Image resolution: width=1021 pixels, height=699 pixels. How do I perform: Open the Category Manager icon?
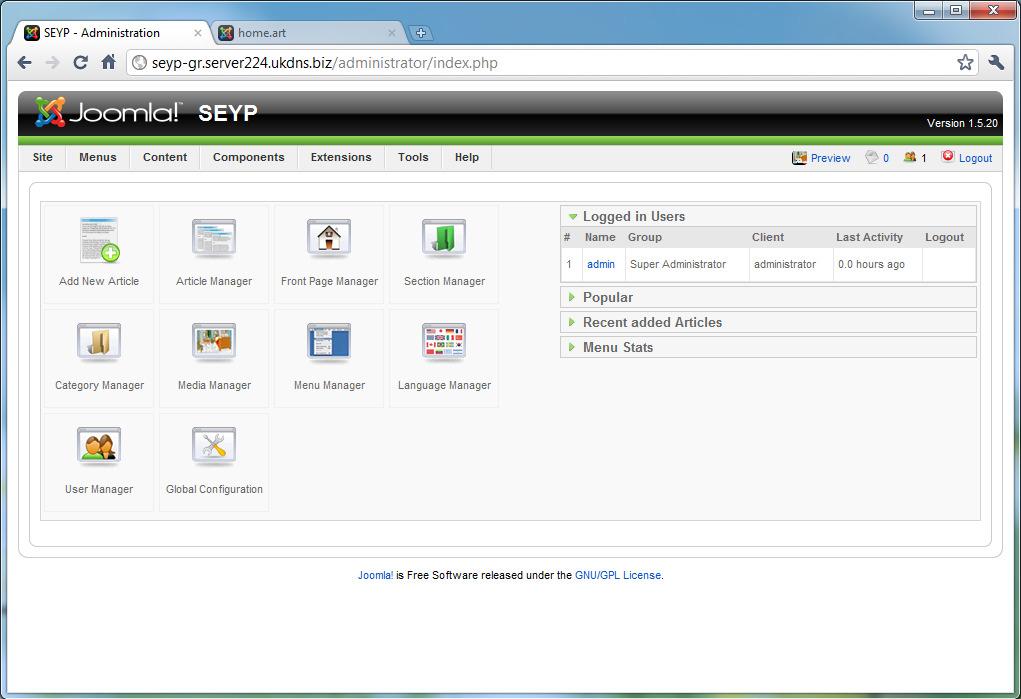99,343
